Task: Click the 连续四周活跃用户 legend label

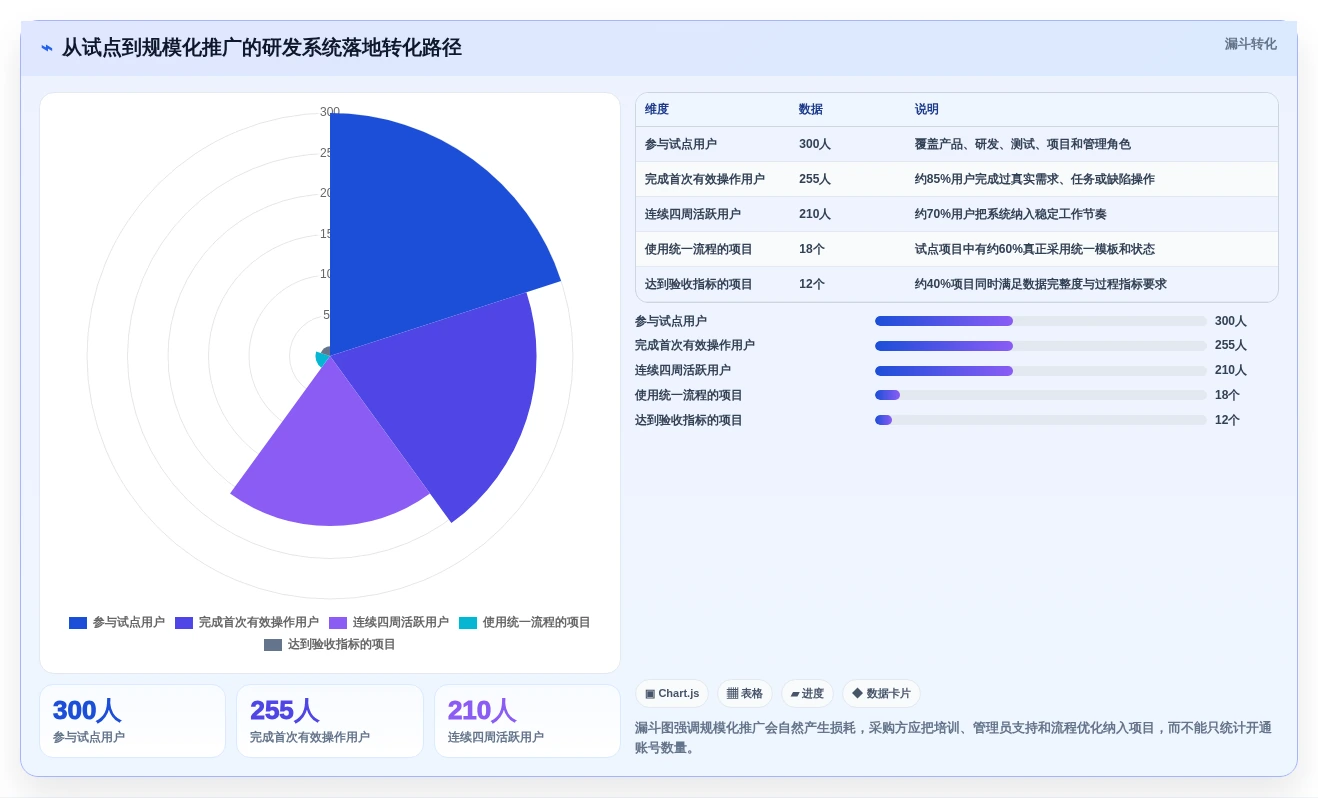Action: point(401,622)
